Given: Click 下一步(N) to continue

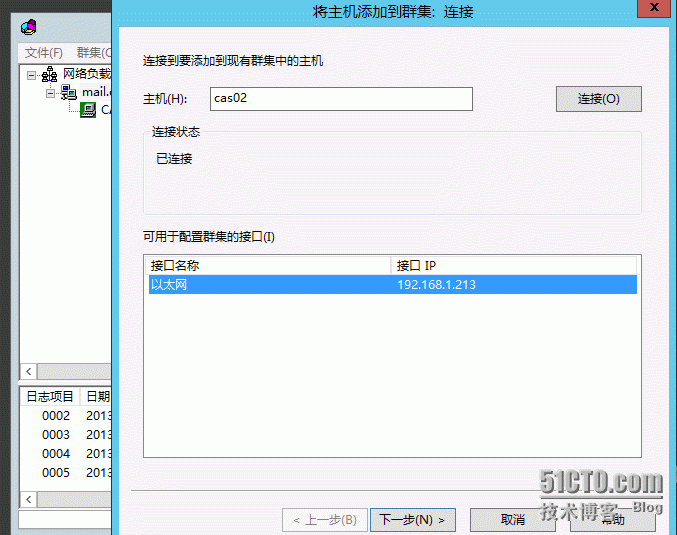Looking at the screenshot, I should [412, 519].
